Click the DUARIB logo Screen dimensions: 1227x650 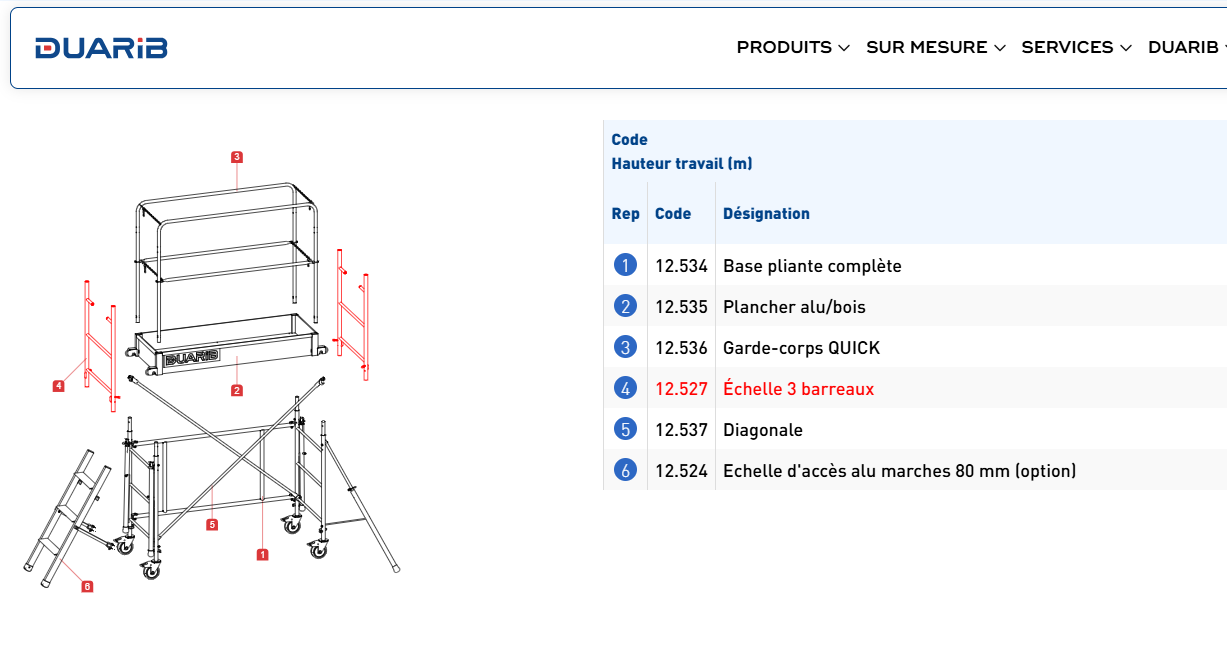[101, 48]
